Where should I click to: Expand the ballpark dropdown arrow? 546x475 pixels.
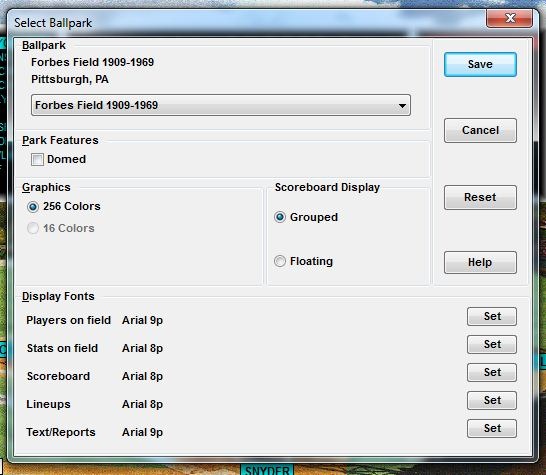(x=402, y=105)
